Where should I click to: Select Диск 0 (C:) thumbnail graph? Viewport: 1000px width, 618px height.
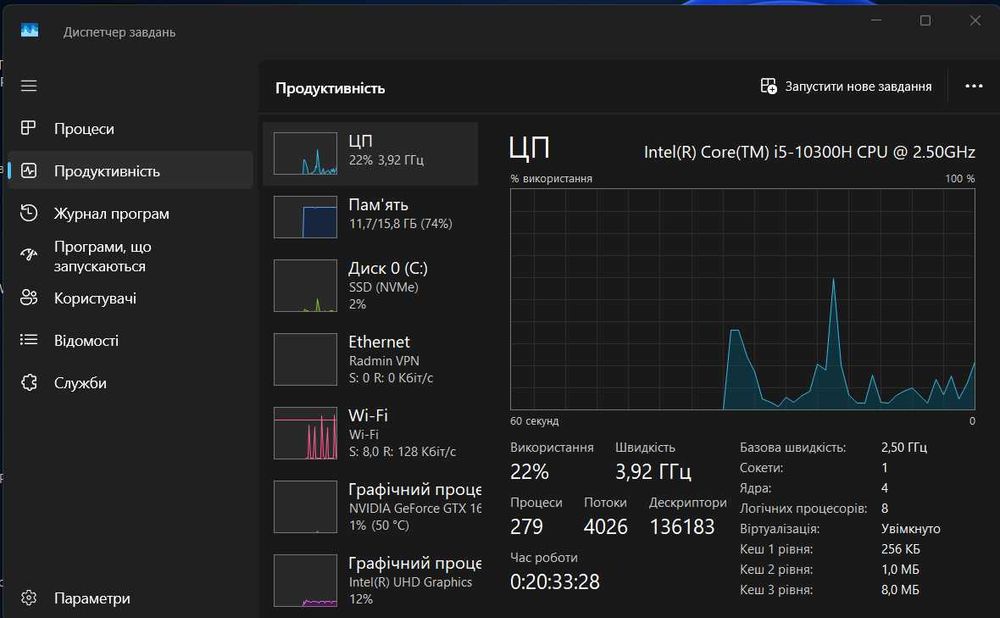pyautogui.click(x=305, y=285)
